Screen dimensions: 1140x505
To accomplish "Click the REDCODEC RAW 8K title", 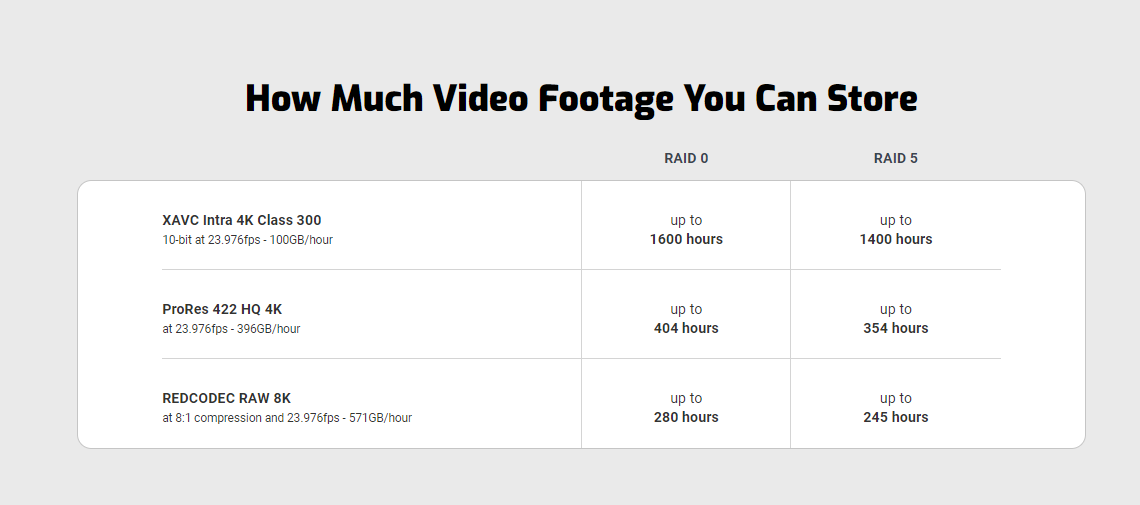I will point(226,398).
